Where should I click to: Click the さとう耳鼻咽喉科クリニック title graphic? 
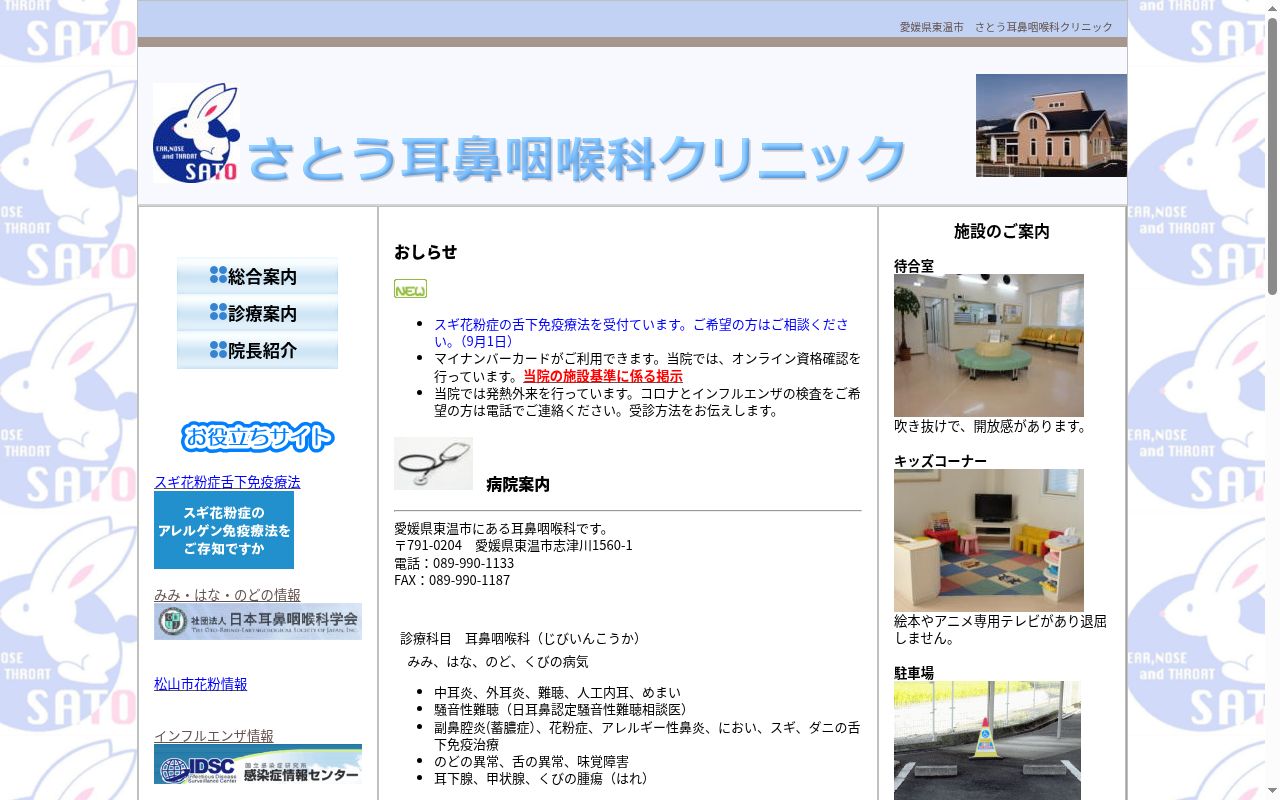click(577, 158)
